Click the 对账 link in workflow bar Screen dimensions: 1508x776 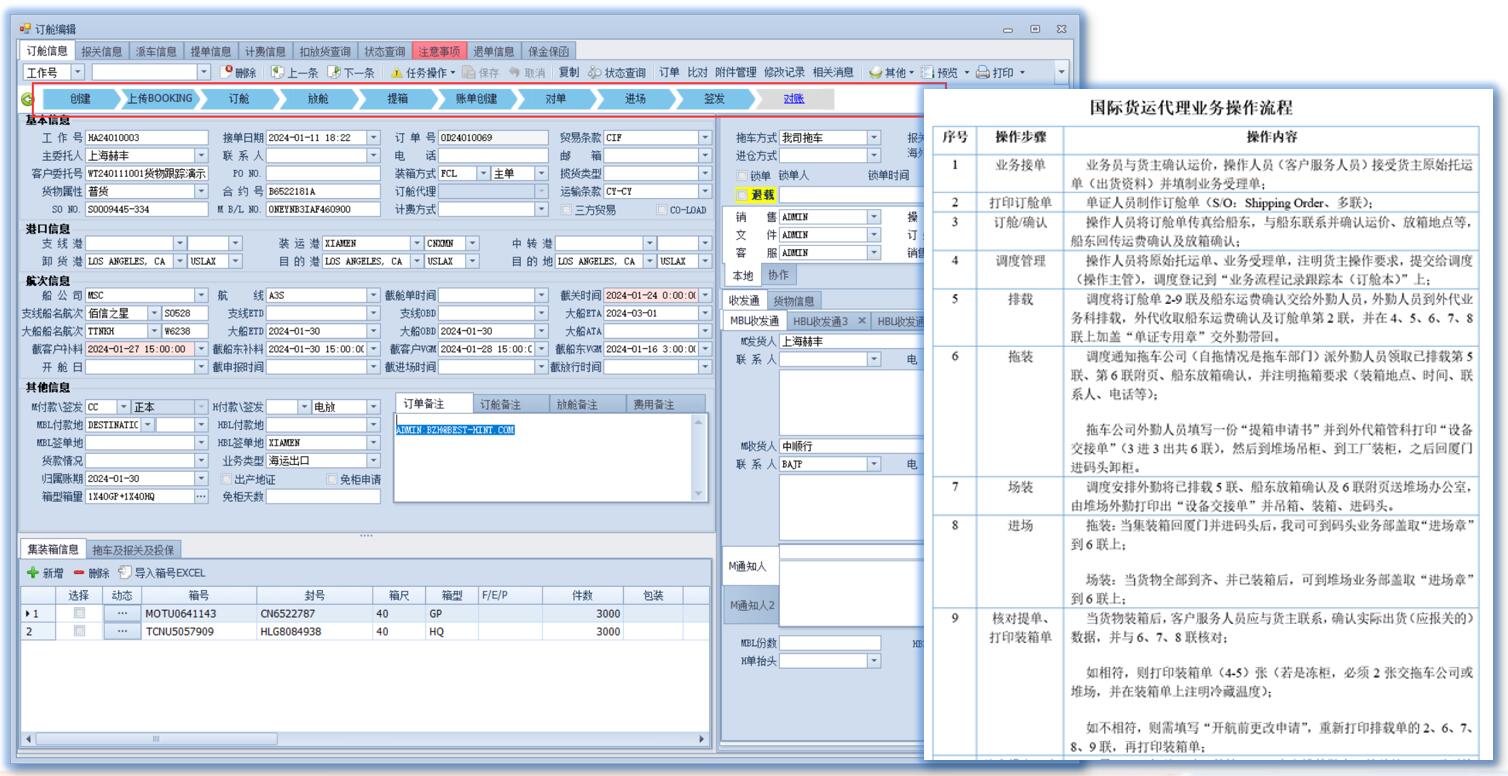point(793,99)
